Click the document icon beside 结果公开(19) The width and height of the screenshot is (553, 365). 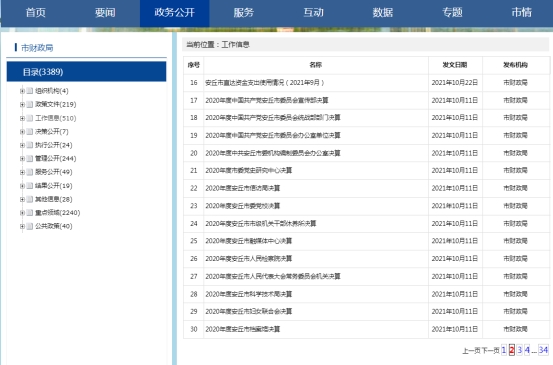(30, 186)
